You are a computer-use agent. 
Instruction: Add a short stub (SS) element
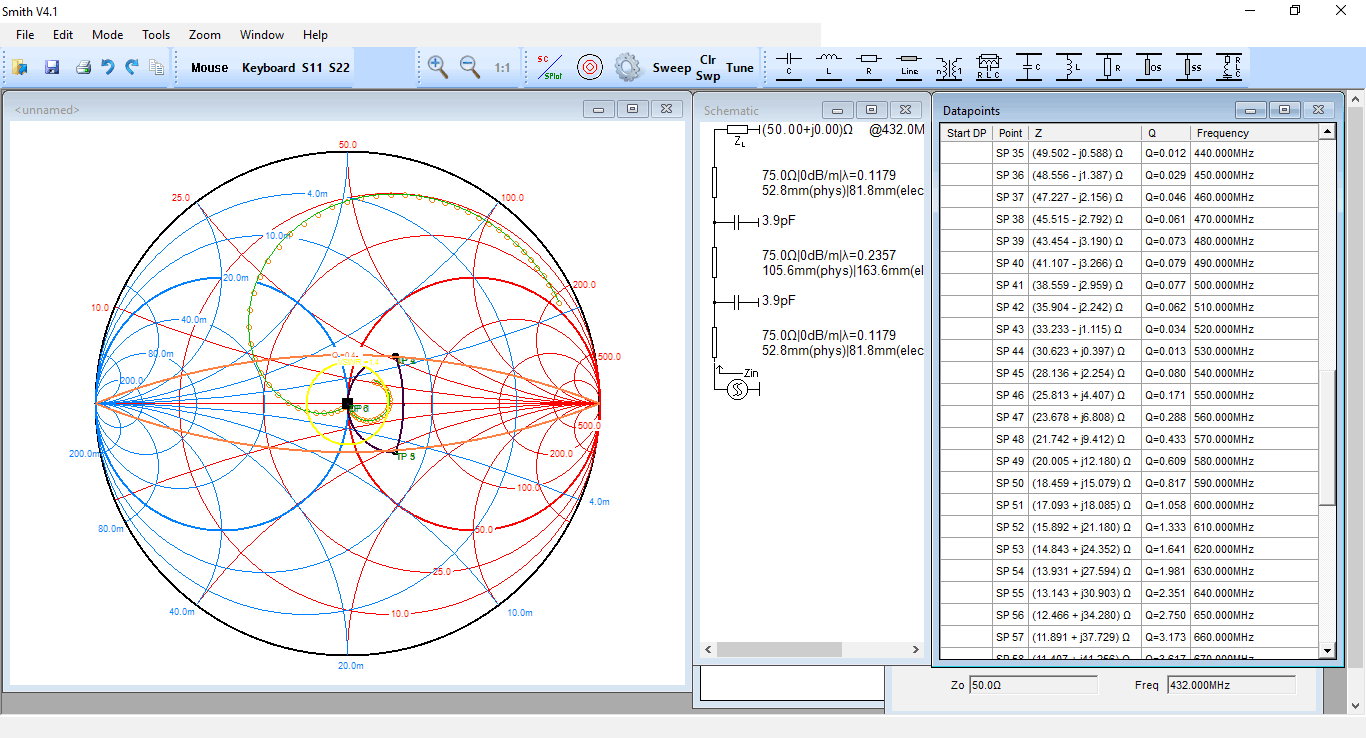(x=1189, y=67)
